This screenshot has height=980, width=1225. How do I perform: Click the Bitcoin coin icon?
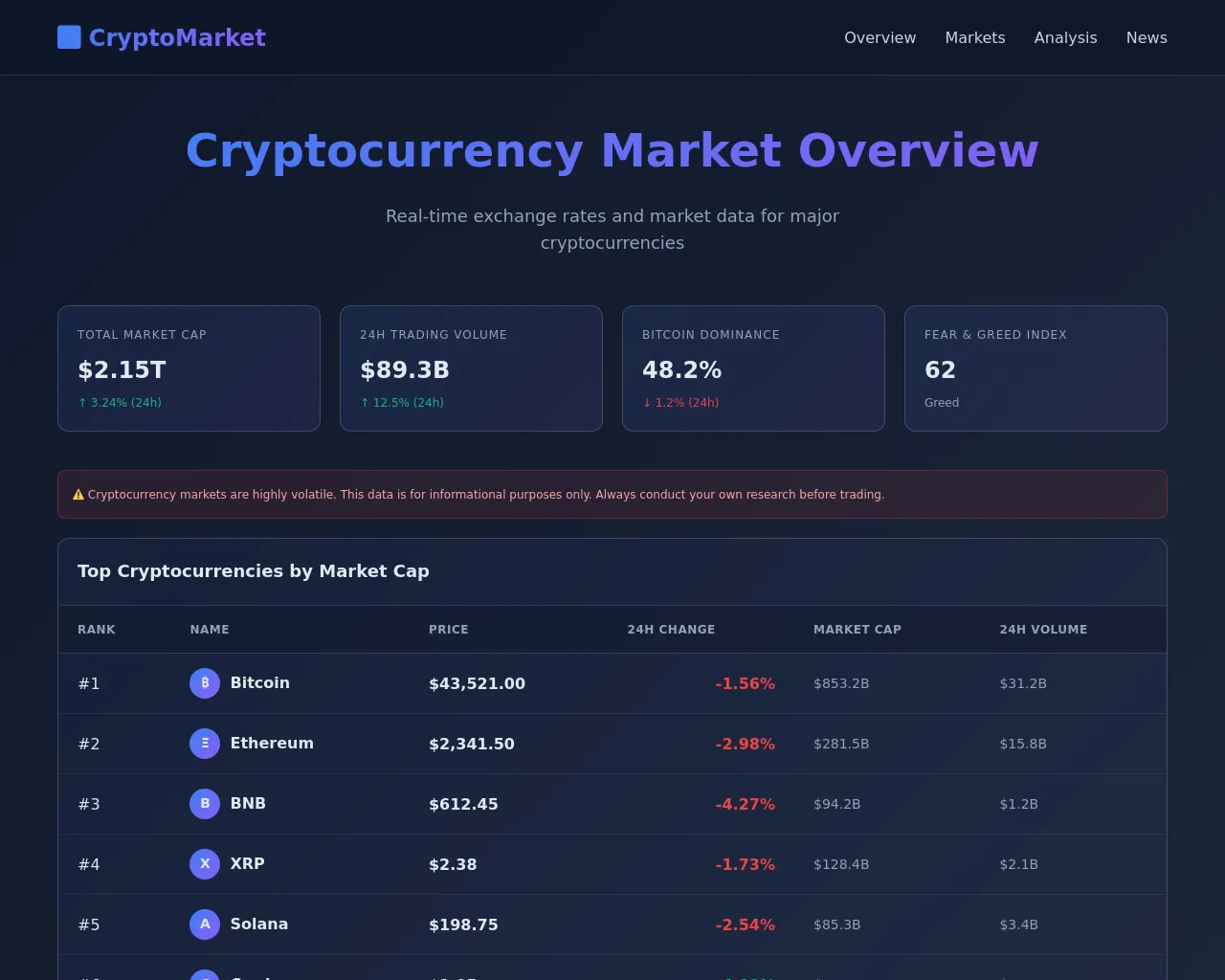[205, 683]
